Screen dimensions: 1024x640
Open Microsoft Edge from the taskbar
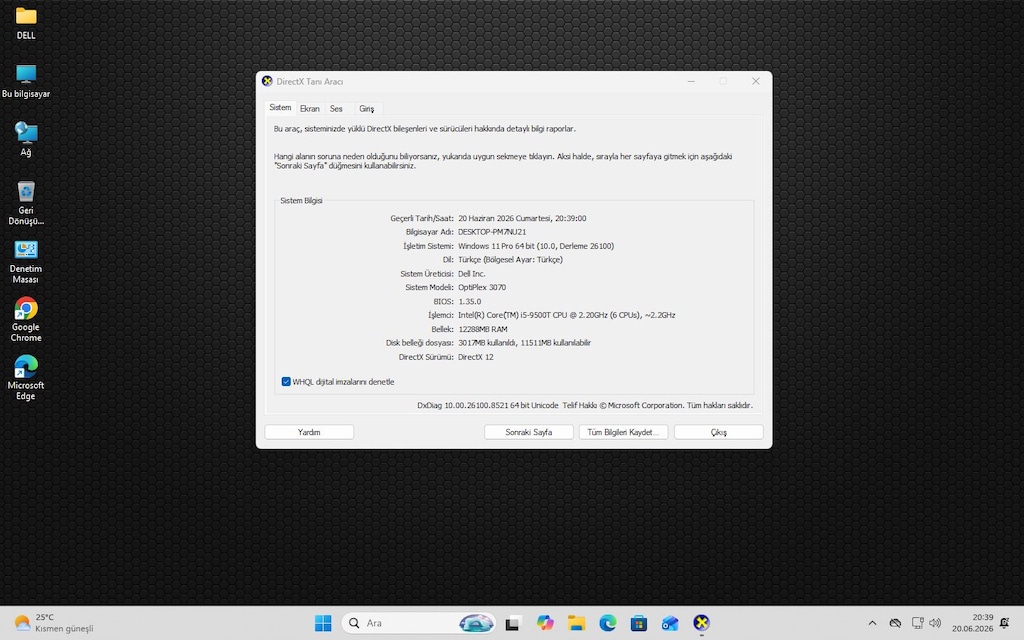click(607, 623)
